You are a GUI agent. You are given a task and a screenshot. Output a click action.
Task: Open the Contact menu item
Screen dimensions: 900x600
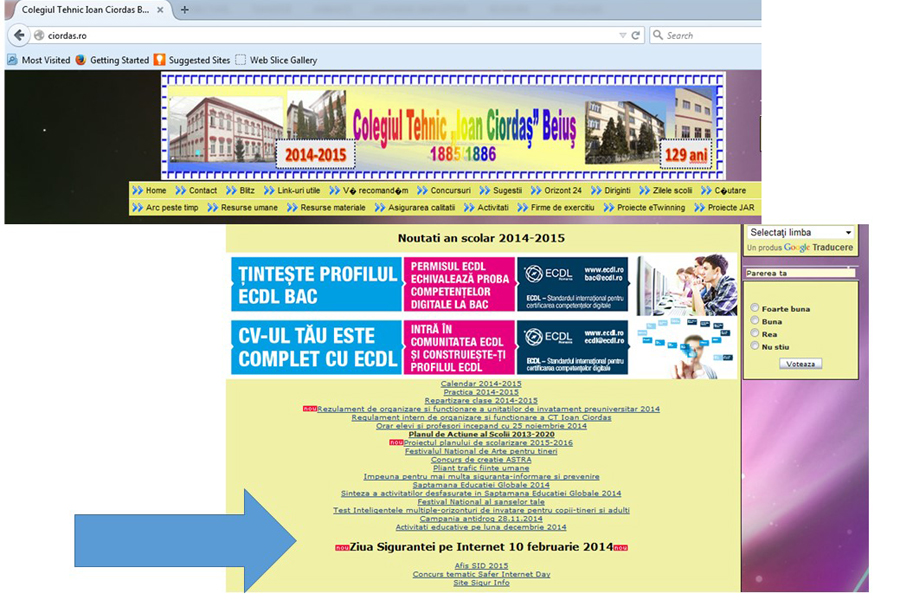(x=196, y=191)
